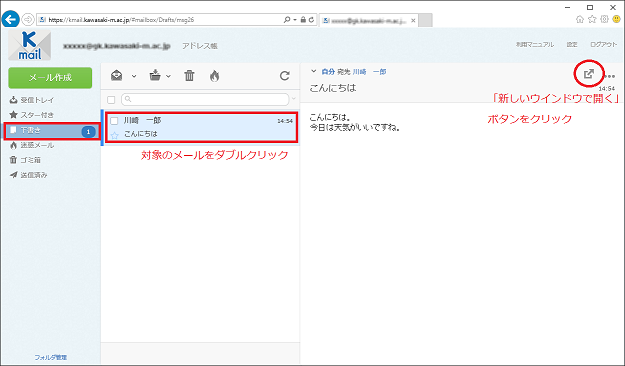
Task: Close the current browser tab
Action: click(413, 20)
